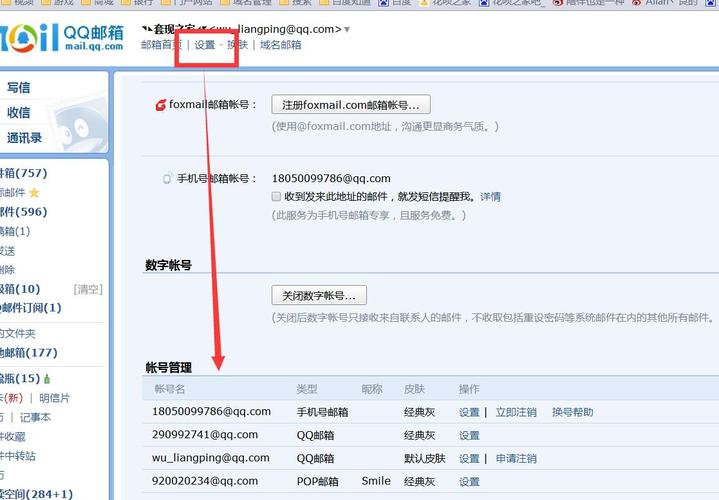Open 邮件订阅(1) subscriptions

coord(31,308)
